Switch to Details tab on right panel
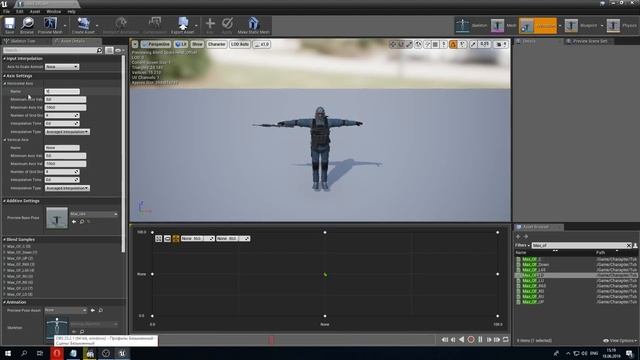Image resolution: width=640 pixels, height=360 pixels. 529,41
